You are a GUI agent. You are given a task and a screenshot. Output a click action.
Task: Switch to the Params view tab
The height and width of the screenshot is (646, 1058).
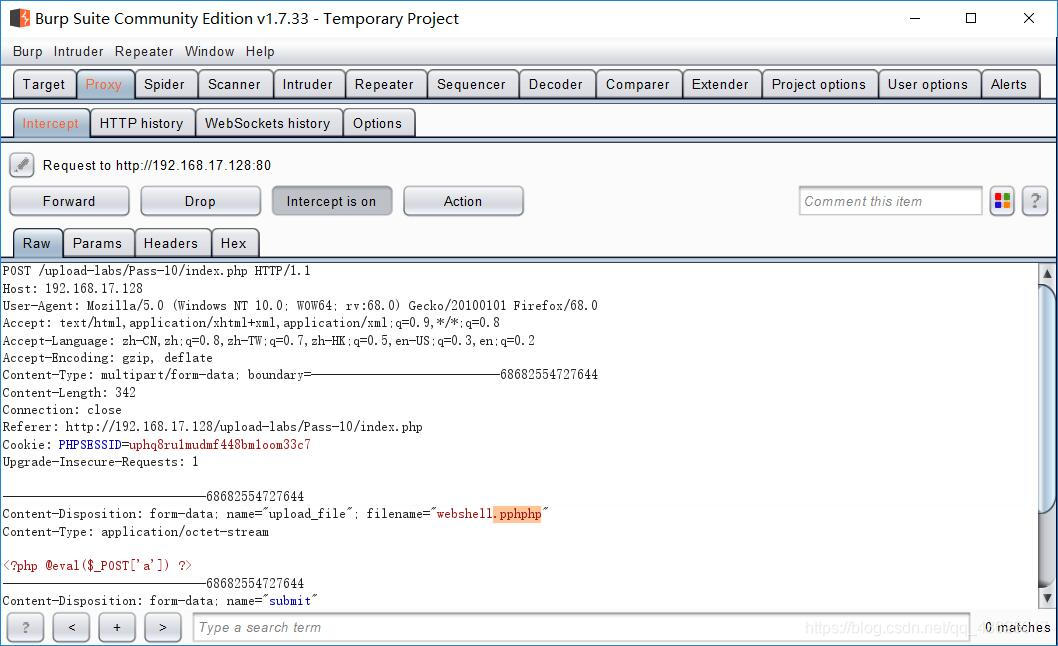[x=97, y=243]
